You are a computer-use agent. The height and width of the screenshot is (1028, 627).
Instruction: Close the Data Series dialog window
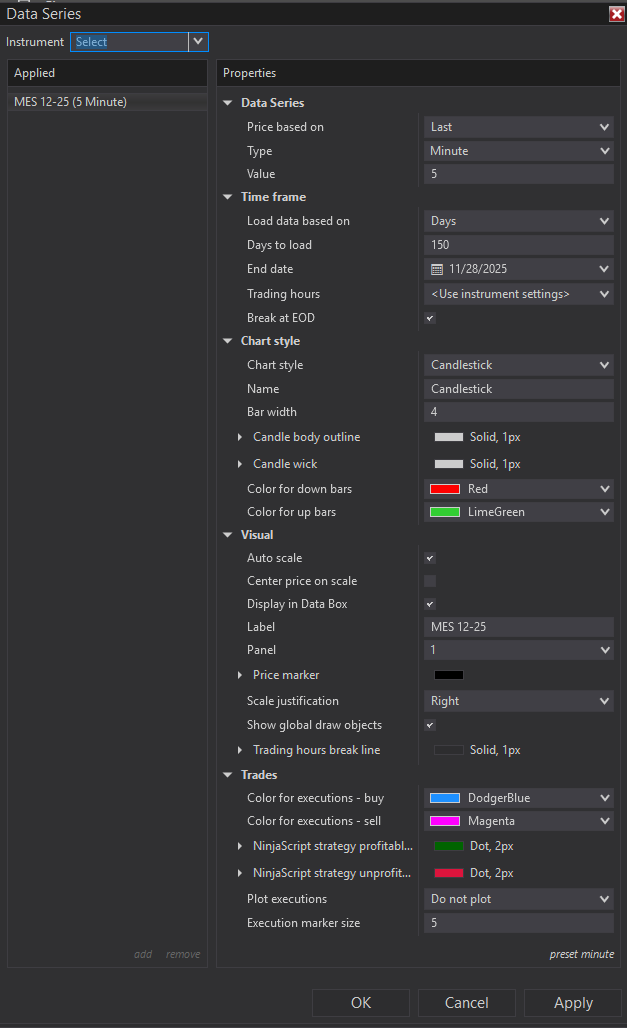(x=616, y=14)
